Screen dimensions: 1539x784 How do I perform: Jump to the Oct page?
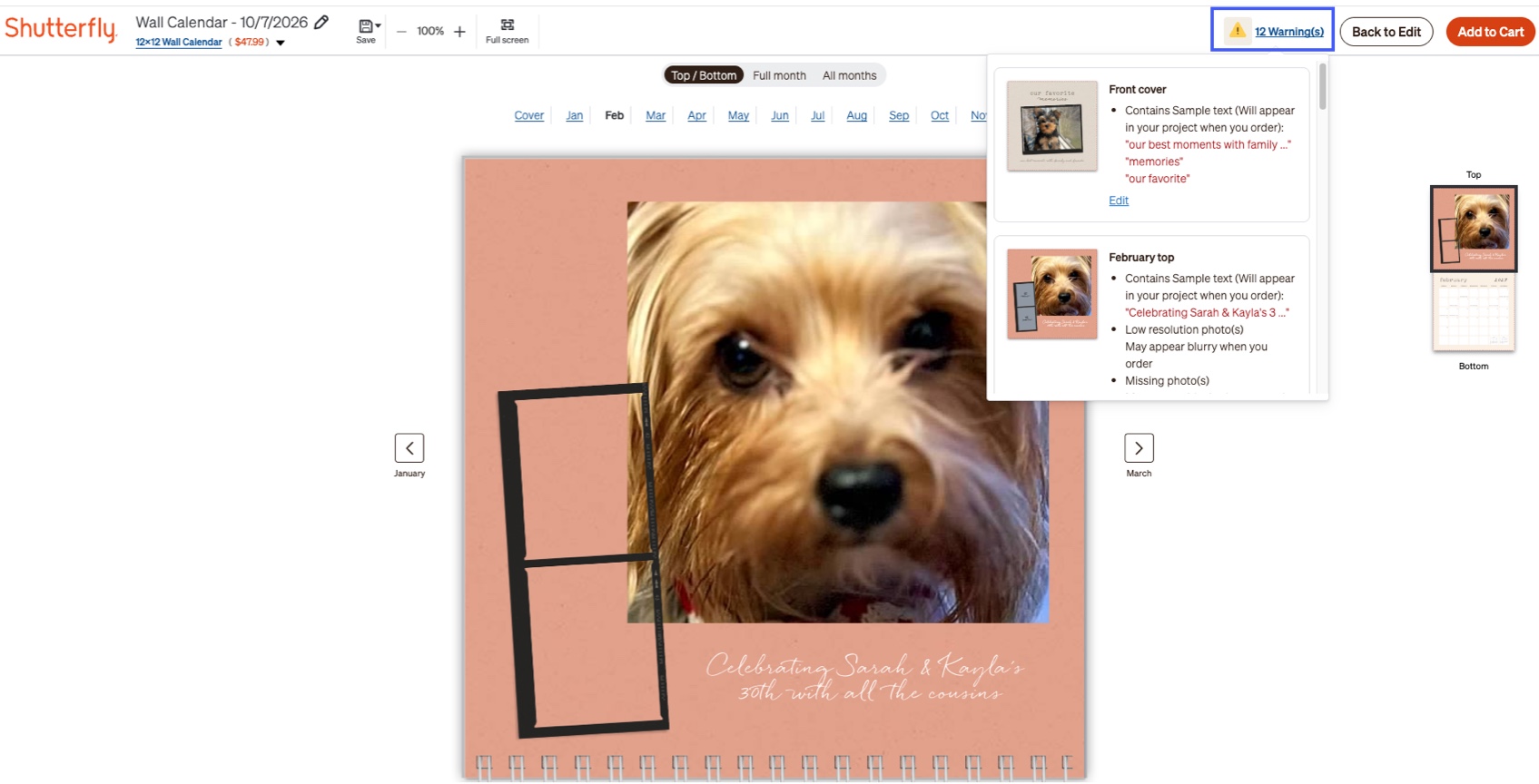940,115
